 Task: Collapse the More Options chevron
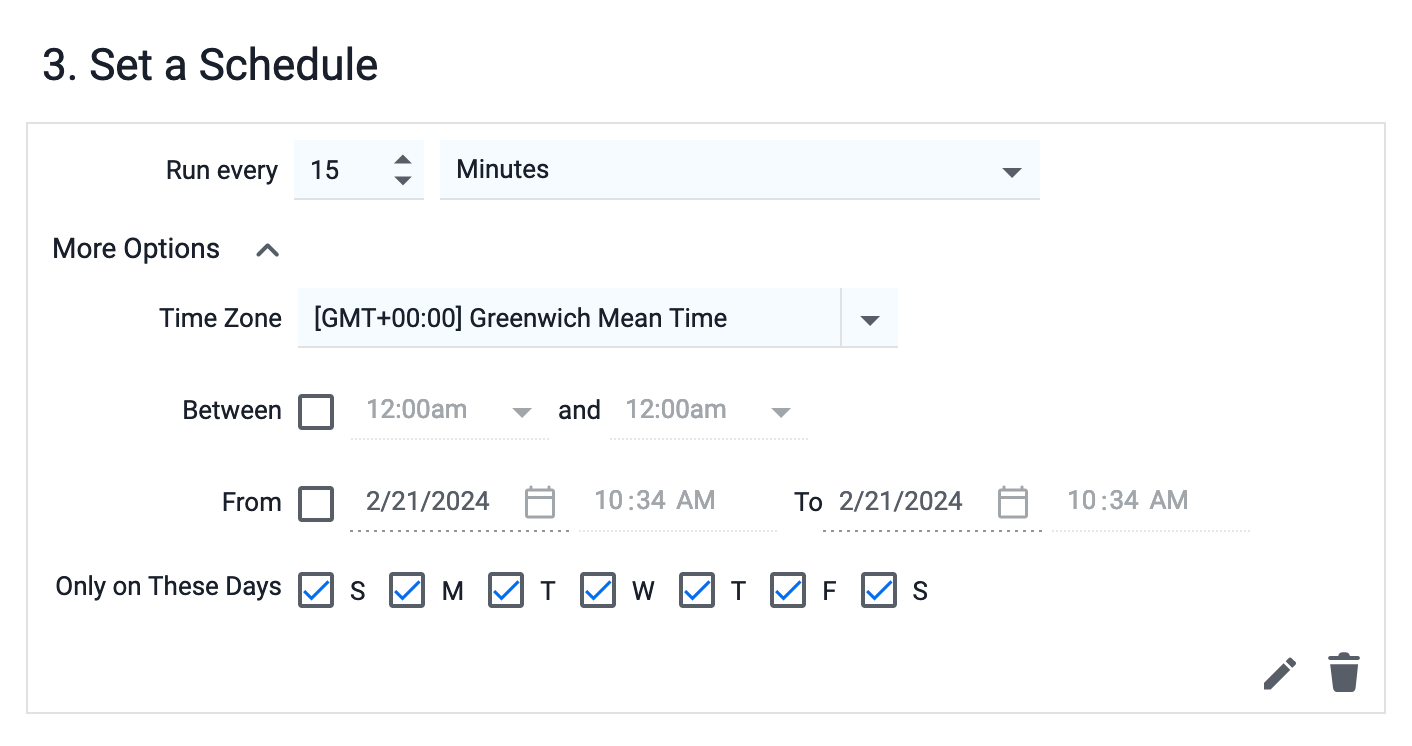coord(267,250)
